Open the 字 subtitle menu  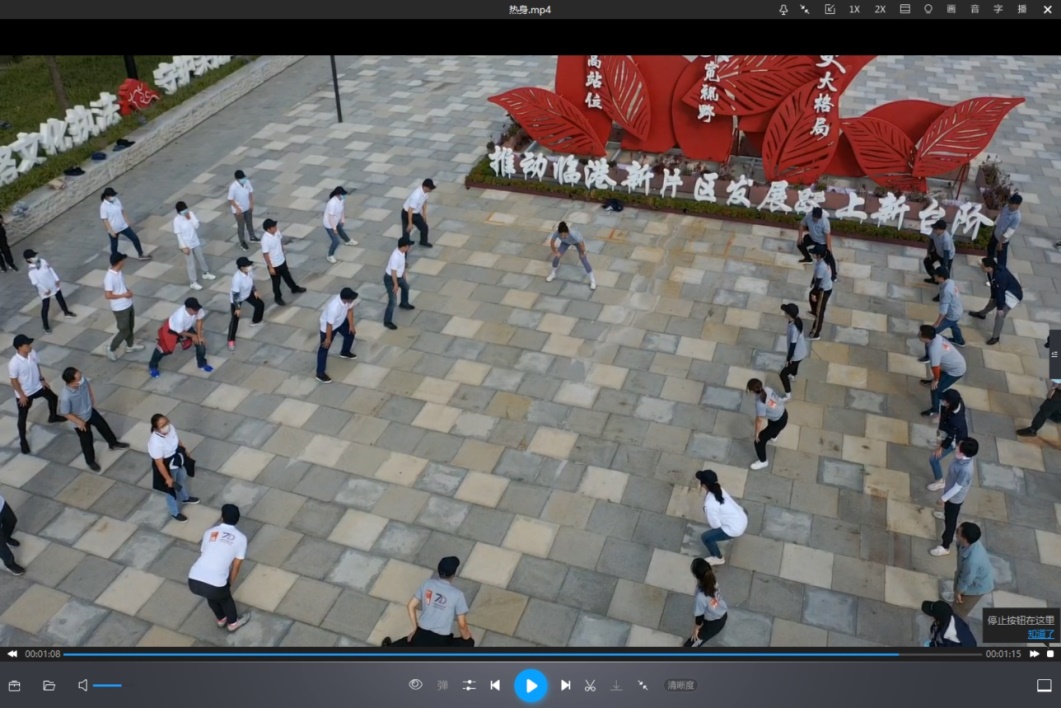pos(998,9)
